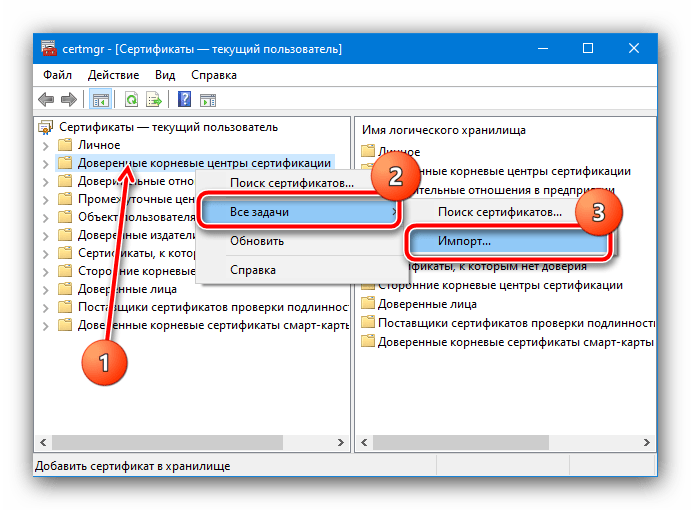The image size is (691, 510).
Task: Select Сторонние корневые центры сертификации in right pane
Action: coord(500,285)
